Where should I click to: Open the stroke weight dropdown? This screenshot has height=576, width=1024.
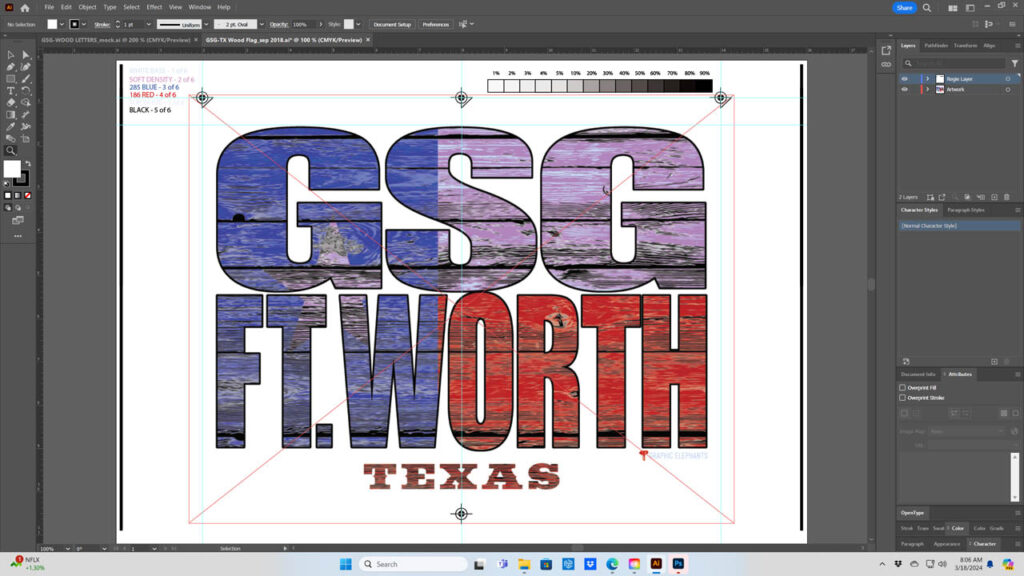click(x=147, y=24)
